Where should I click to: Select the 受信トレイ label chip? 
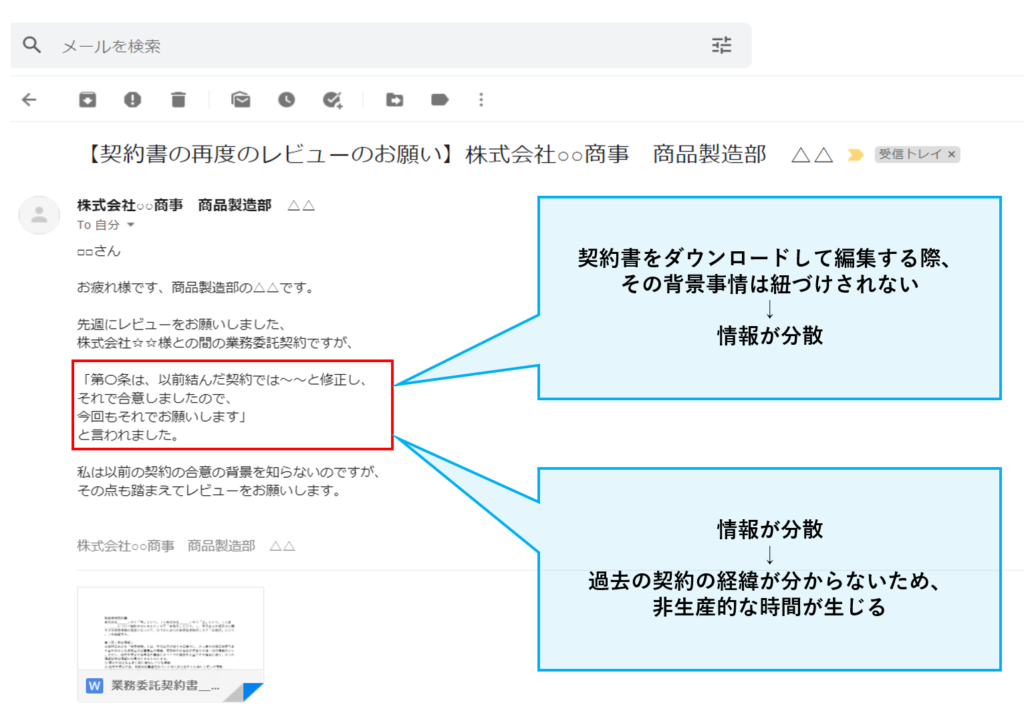coord(910,154)
